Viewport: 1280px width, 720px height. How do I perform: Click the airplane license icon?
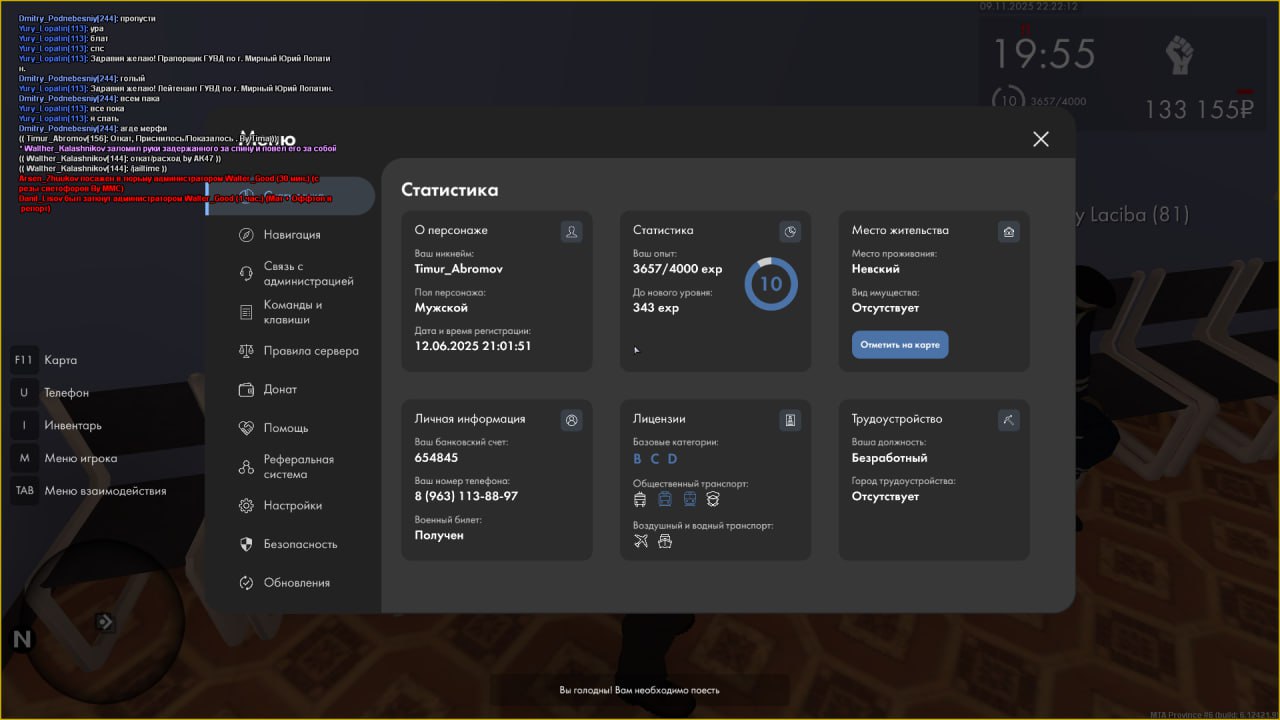[641, 541]
